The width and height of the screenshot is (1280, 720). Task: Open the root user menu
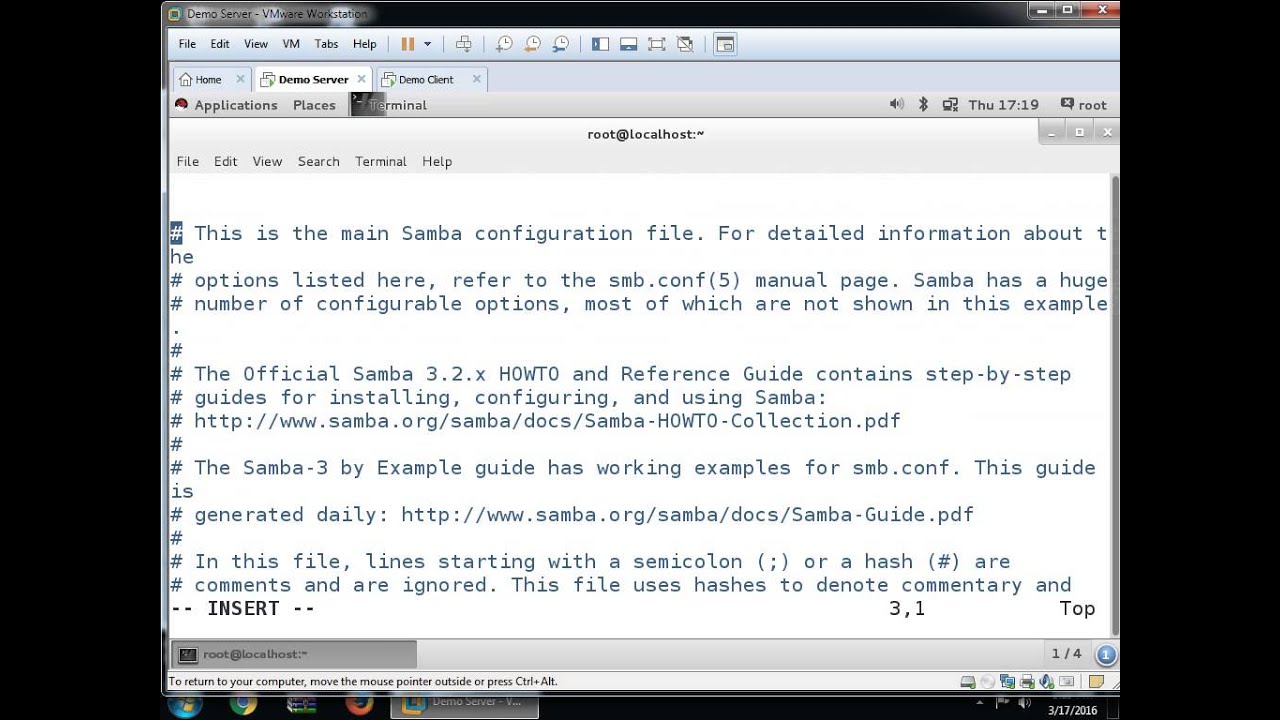[x=1083, y=105]
